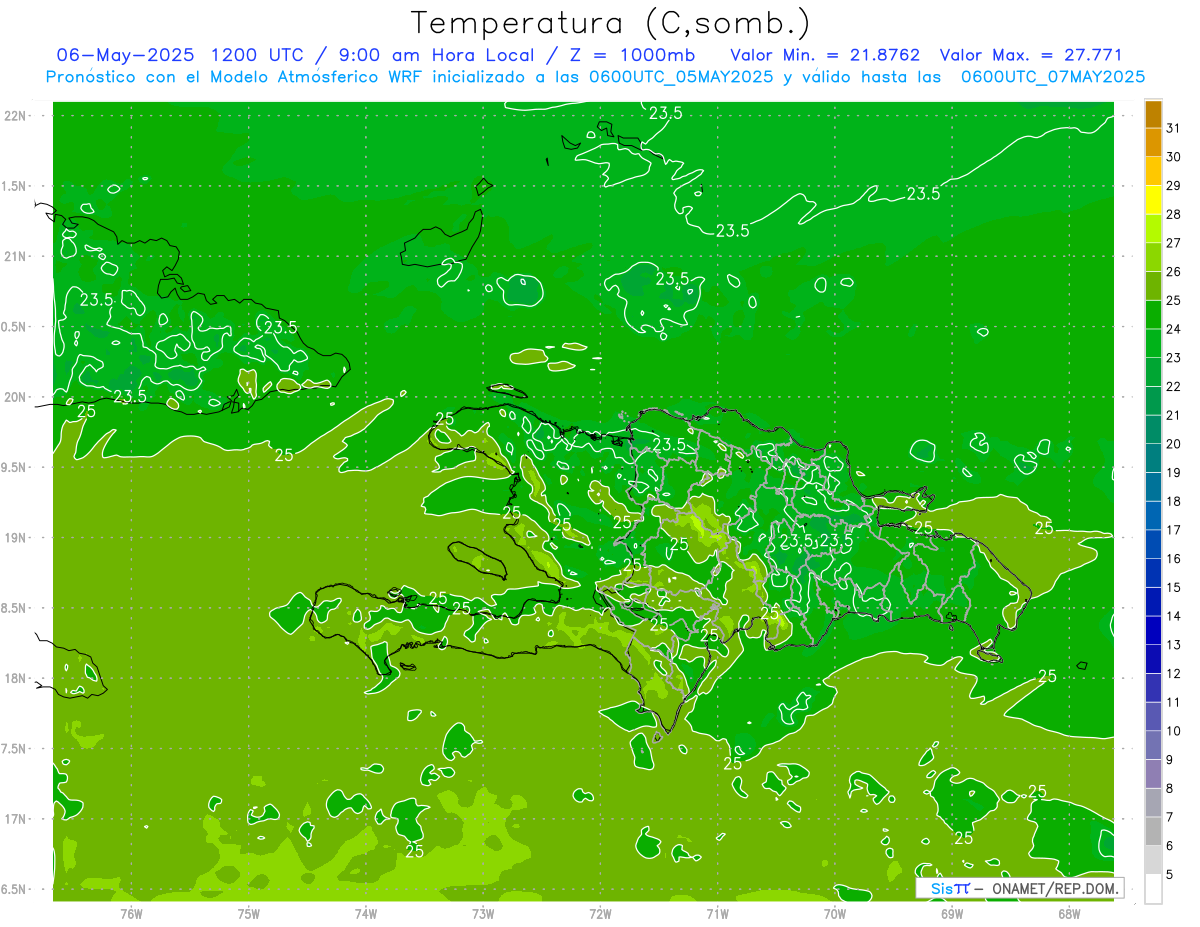1200x927 pixels.
Task: Click the "ONAMET/REP.DOM." credit label
Action: pyautogui.click(x=1054, y=888)
